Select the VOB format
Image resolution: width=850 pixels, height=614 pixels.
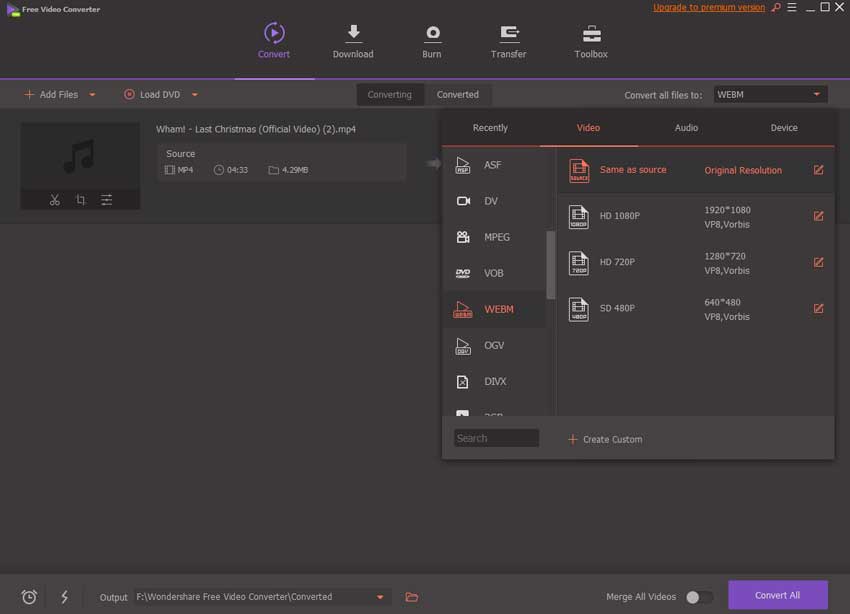tap(495, 273)
